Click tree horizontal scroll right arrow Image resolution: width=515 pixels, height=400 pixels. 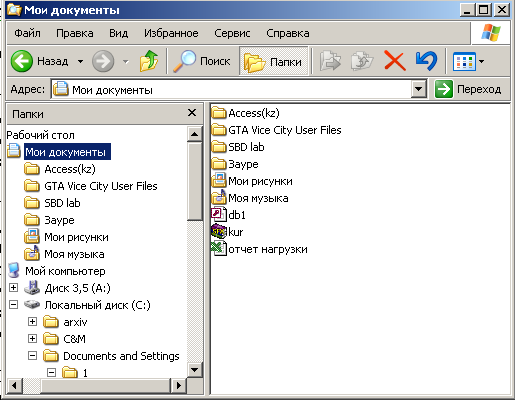[179, 386]
